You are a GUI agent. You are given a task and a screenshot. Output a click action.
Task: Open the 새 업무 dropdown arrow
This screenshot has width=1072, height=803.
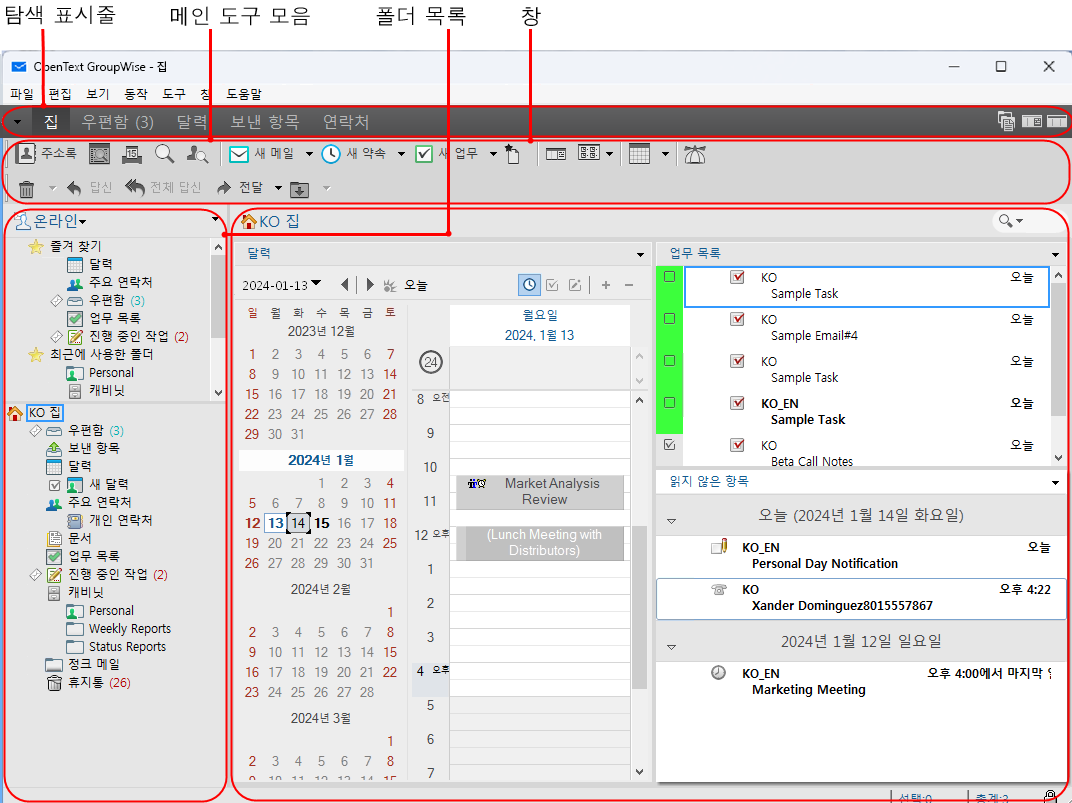(493, 154)
